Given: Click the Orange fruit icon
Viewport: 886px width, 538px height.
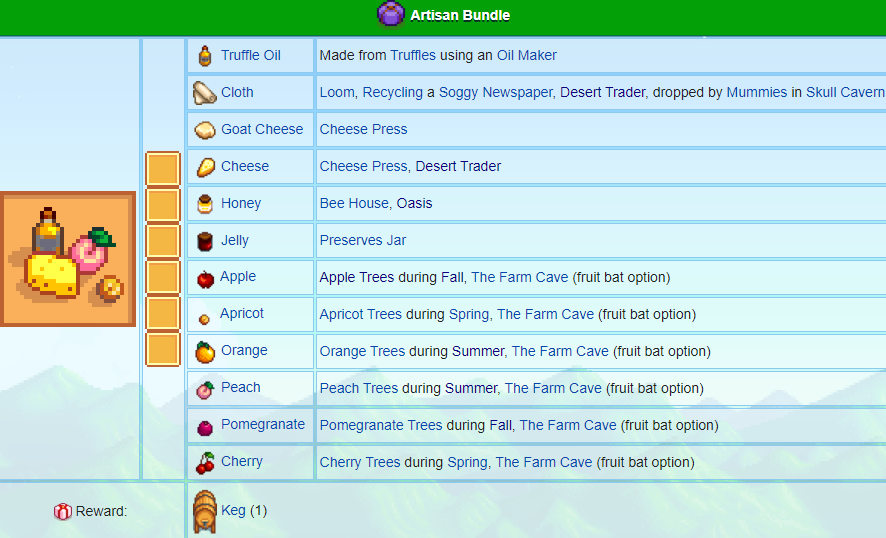Looking at the screenshot, I should click(x=205, y=352).
